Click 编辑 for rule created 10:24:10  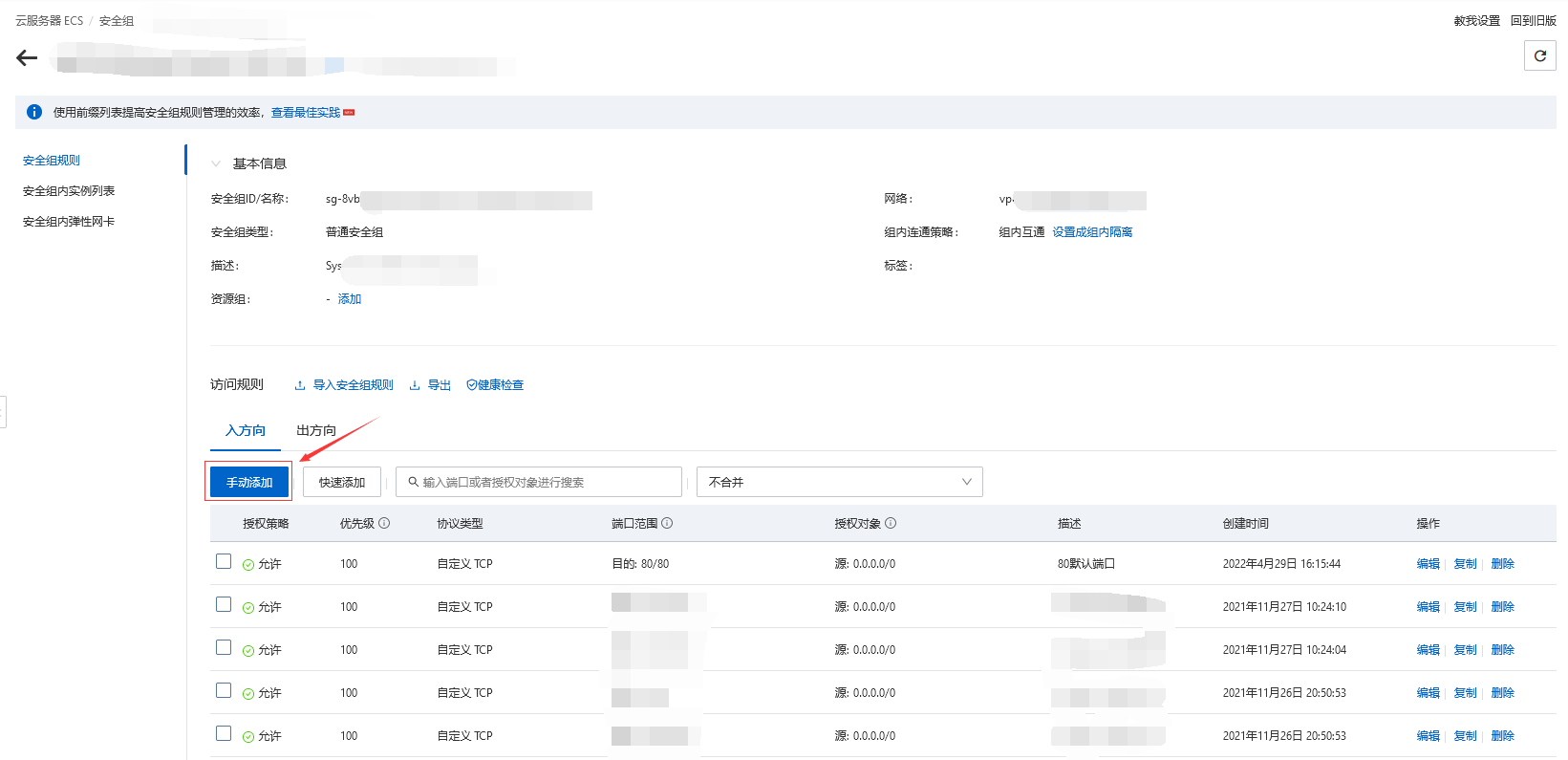[x=1428, y=607]
